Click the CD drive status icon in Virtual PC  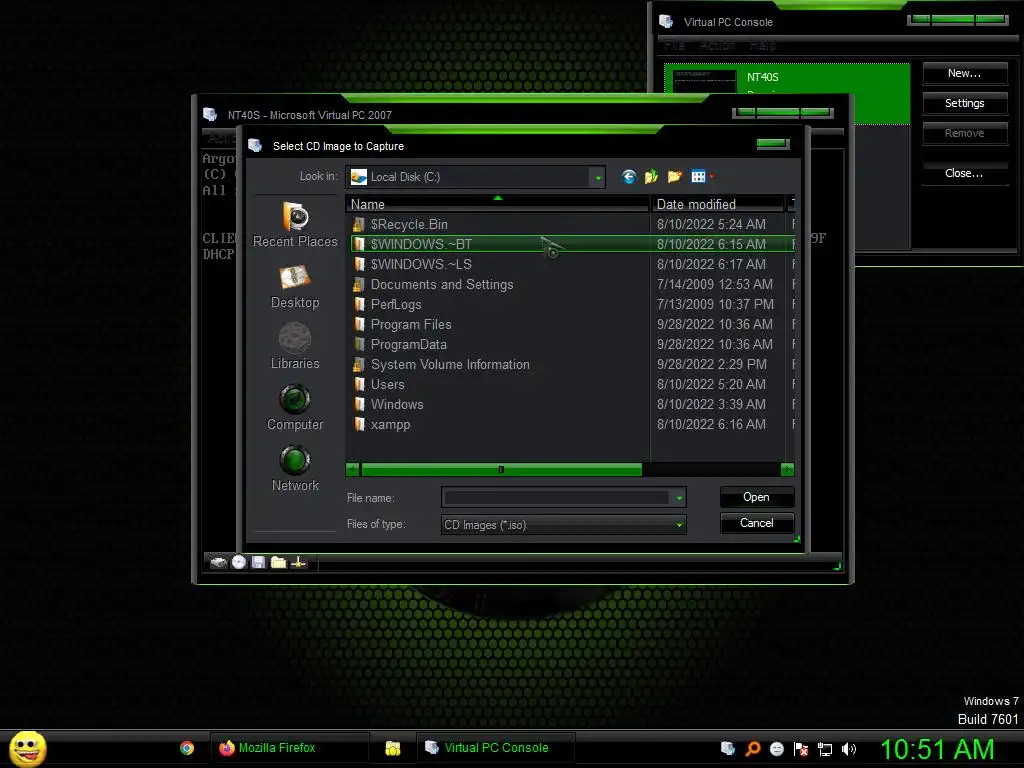[x=239, y=562]
